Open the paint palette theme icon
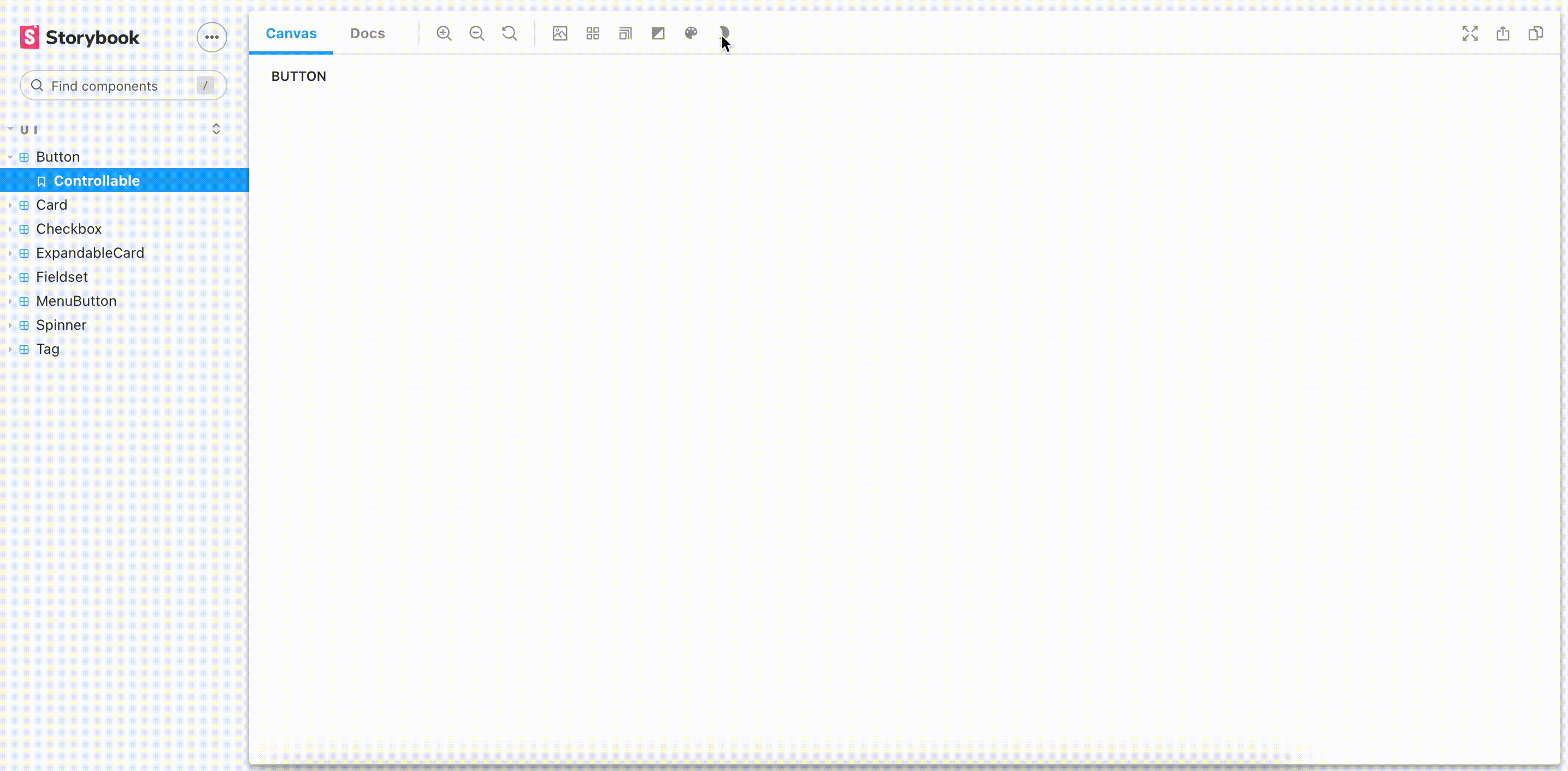Viewport: 1568px width, 771px height. pyautogui.click(x=691, y=33)
